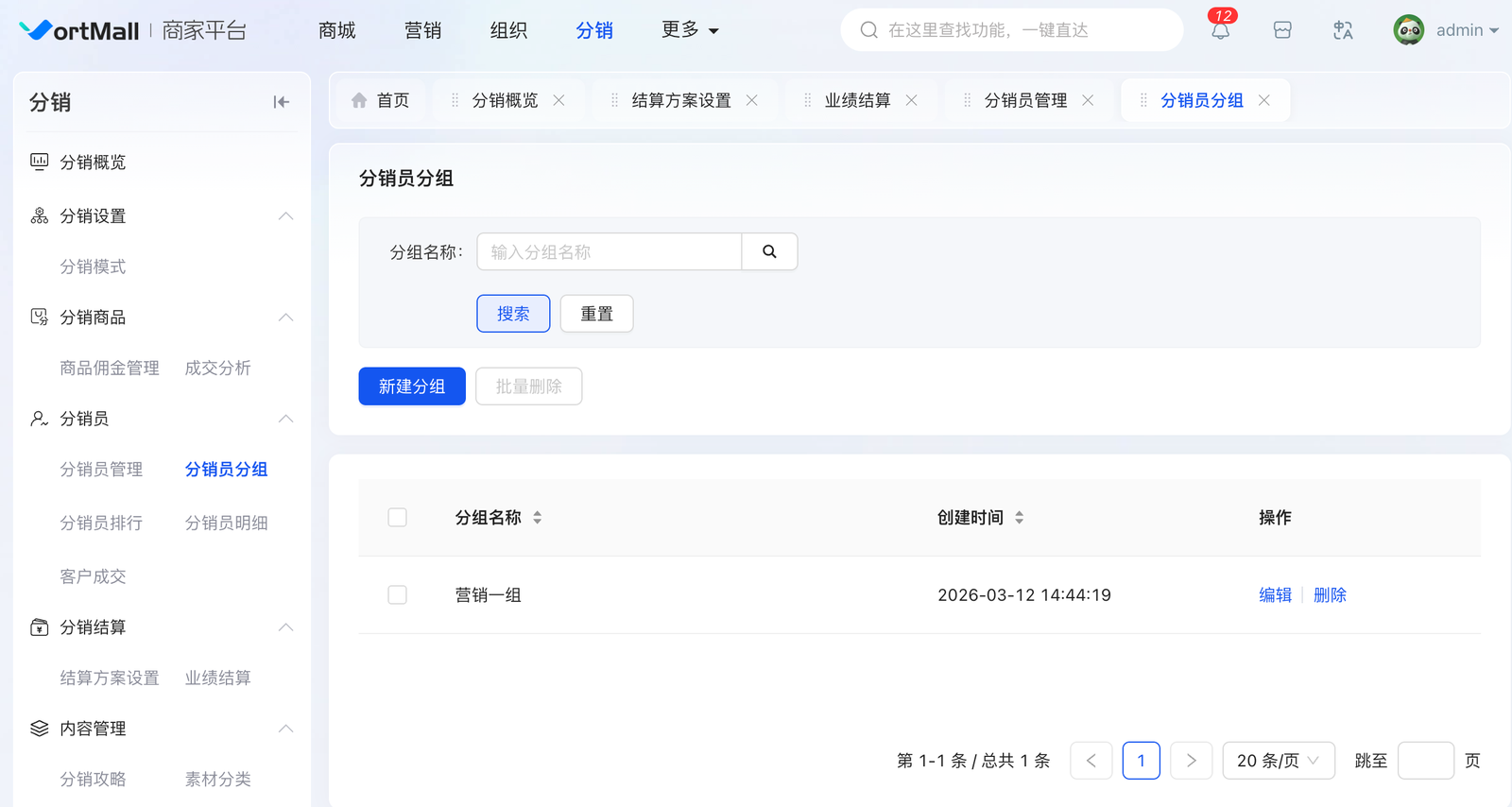Screen dimensions: 1512x807
Task: Switch to the 分销员管理 tab
Action: [1025, 100]
